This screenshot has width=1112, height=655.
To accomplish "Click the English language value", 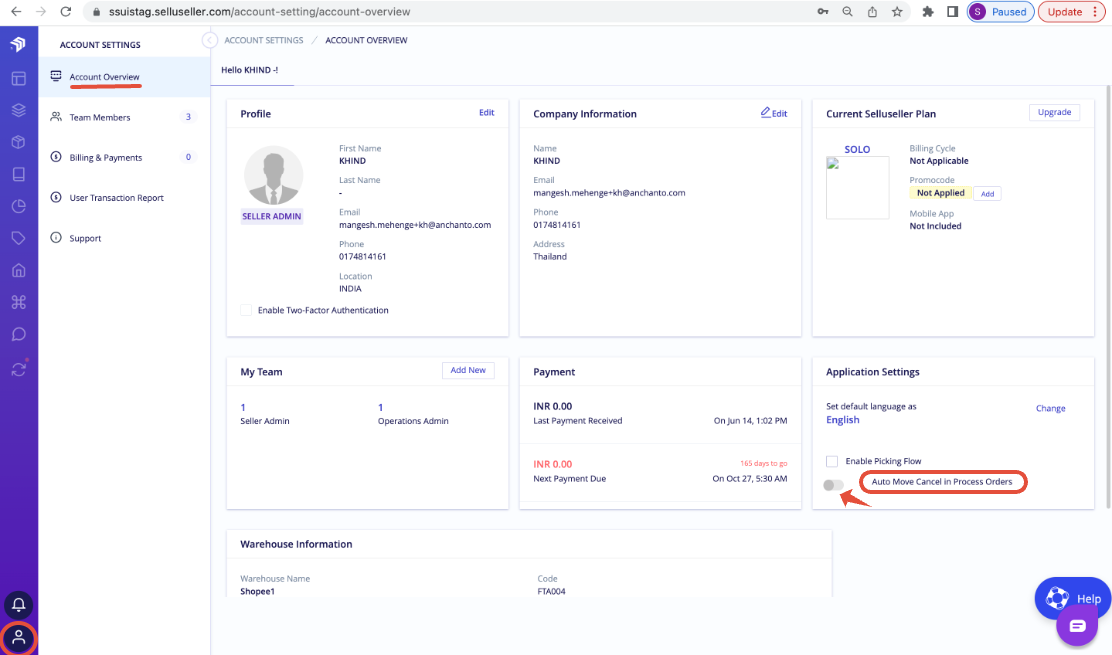I will pyautogui.click(x=843, y=420).
